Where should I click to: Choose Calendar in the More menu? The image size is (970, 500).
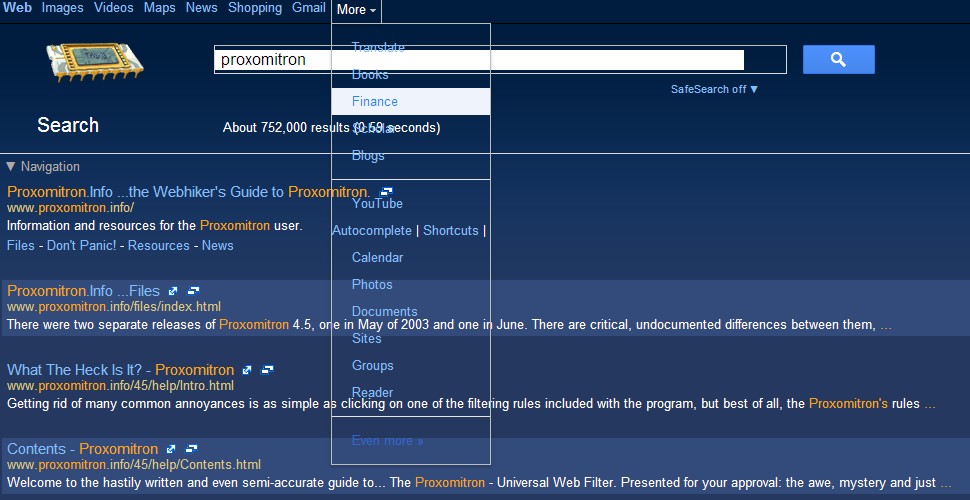point(377,257)
